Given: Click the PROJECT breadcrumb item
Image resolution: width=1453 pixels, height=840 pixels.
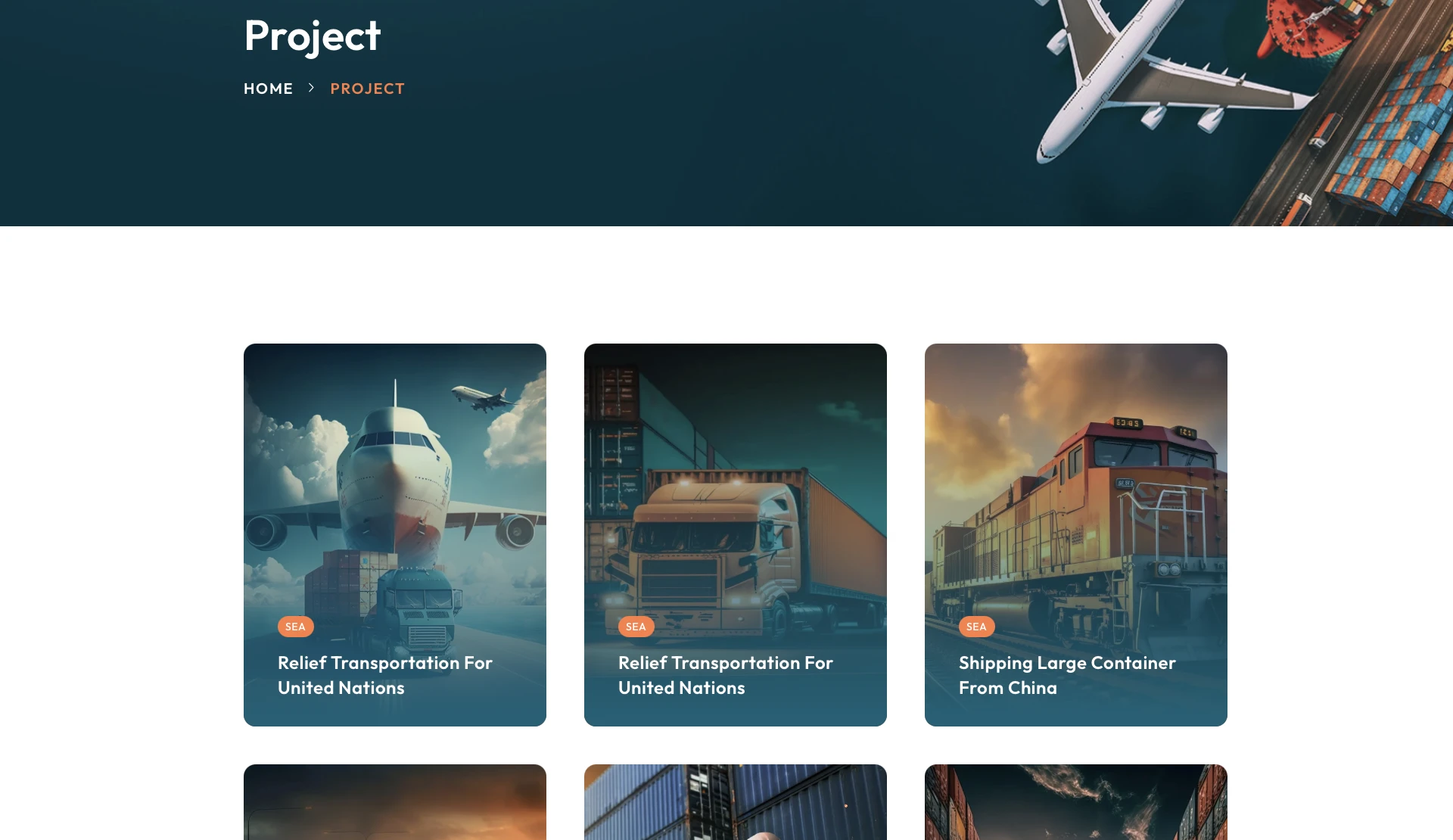Looking at the screenshot, I should point(367,89).
